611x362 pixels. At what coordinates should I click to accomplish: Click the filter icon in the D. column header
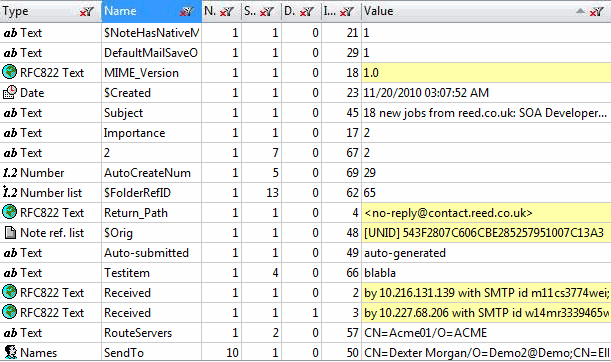coord(306,11)
